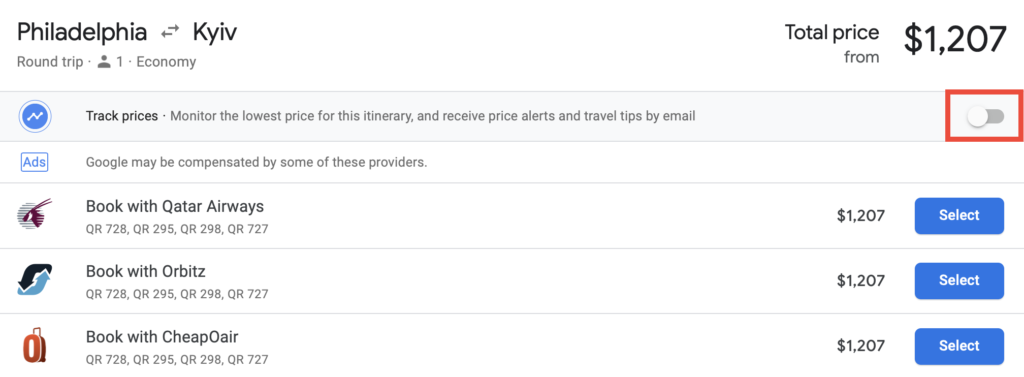Image resolution: width=1024 pixels, height=377 pixels.
Task: Click the Track prices label text
Action: point(121,116)
